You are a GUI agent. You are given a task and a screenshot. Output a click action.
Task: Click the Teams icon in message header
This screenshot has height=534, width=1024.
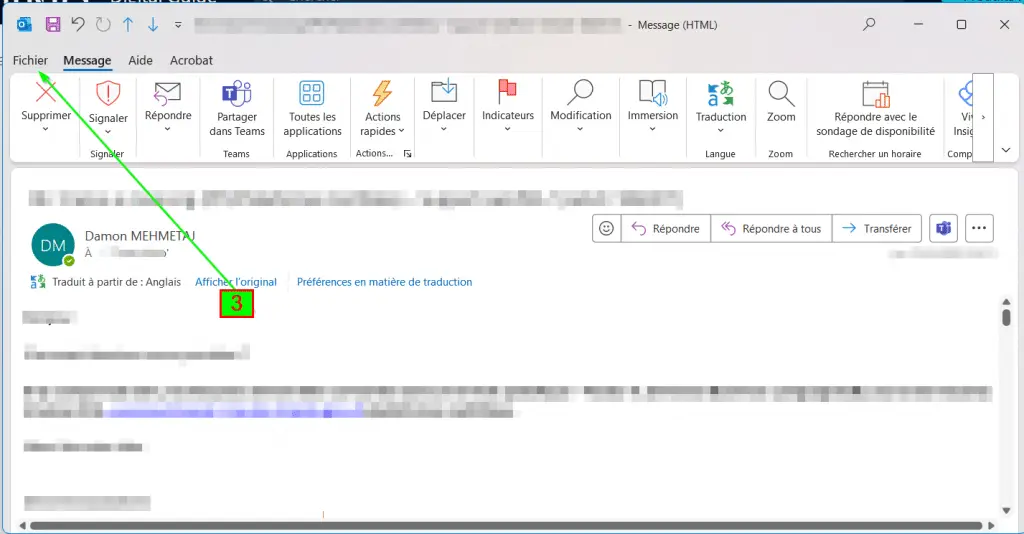click(x=943, y=228)
